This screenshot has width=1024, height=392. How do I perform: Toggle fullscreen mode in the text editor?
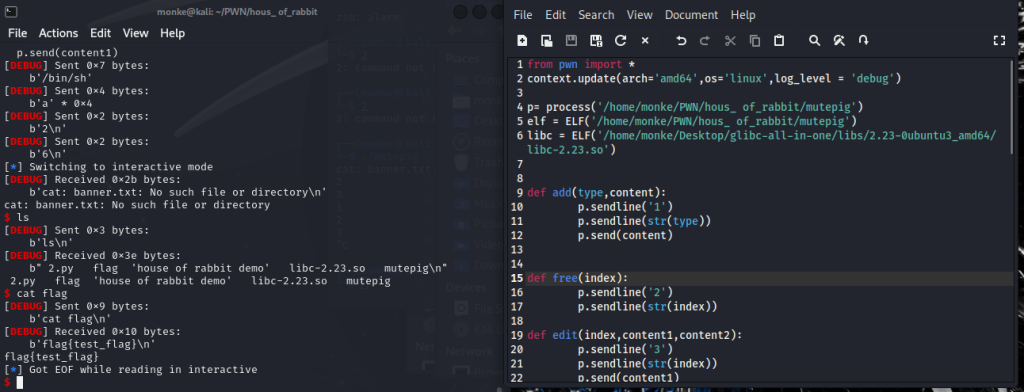point(999,41)
